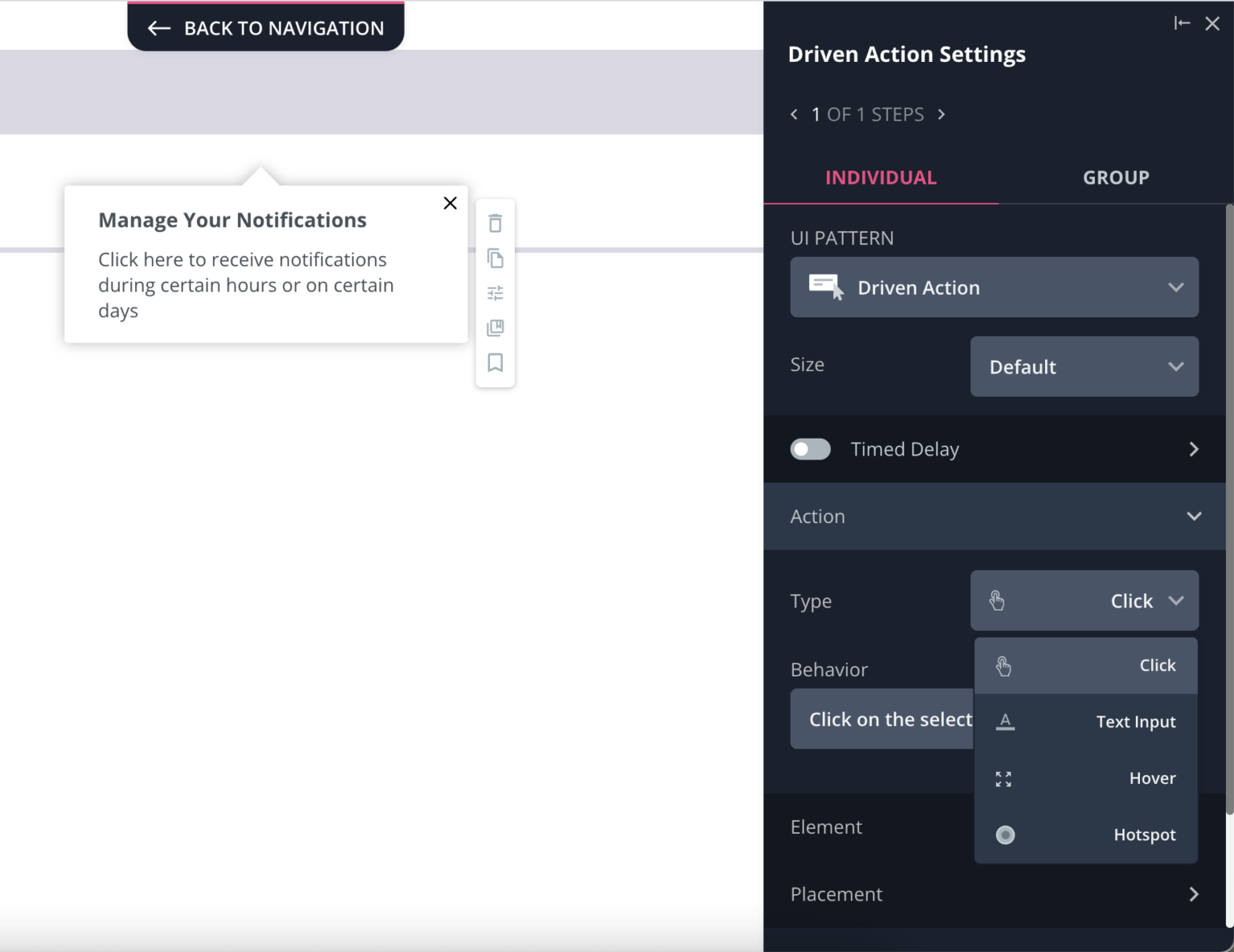Image resolution: width=1234 pixels, height=952 pixels.
Task: Collapse the Action section chevron
Action: [x=1194, y=517]
